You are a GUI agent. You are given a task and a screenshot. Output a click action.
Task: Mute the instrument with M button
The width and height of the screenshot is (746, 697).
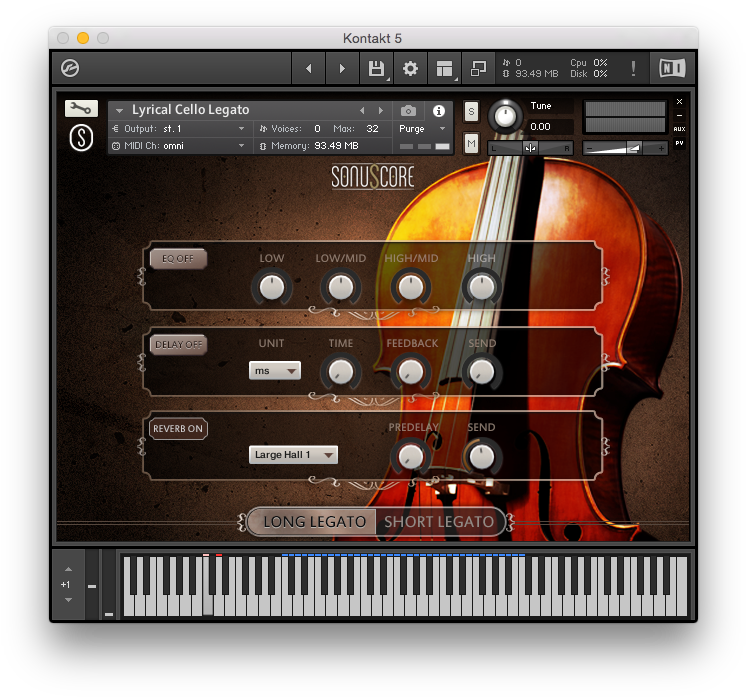[x=472, y=144]
